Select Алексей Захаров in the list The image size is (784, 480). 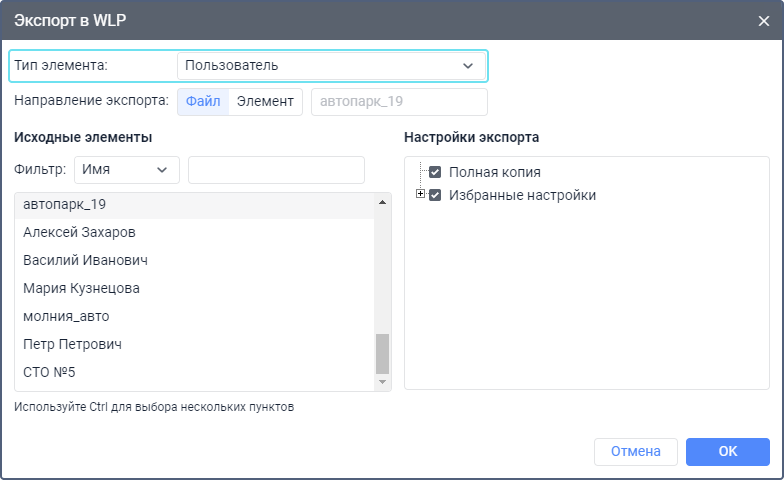click(x=195, y=232)
